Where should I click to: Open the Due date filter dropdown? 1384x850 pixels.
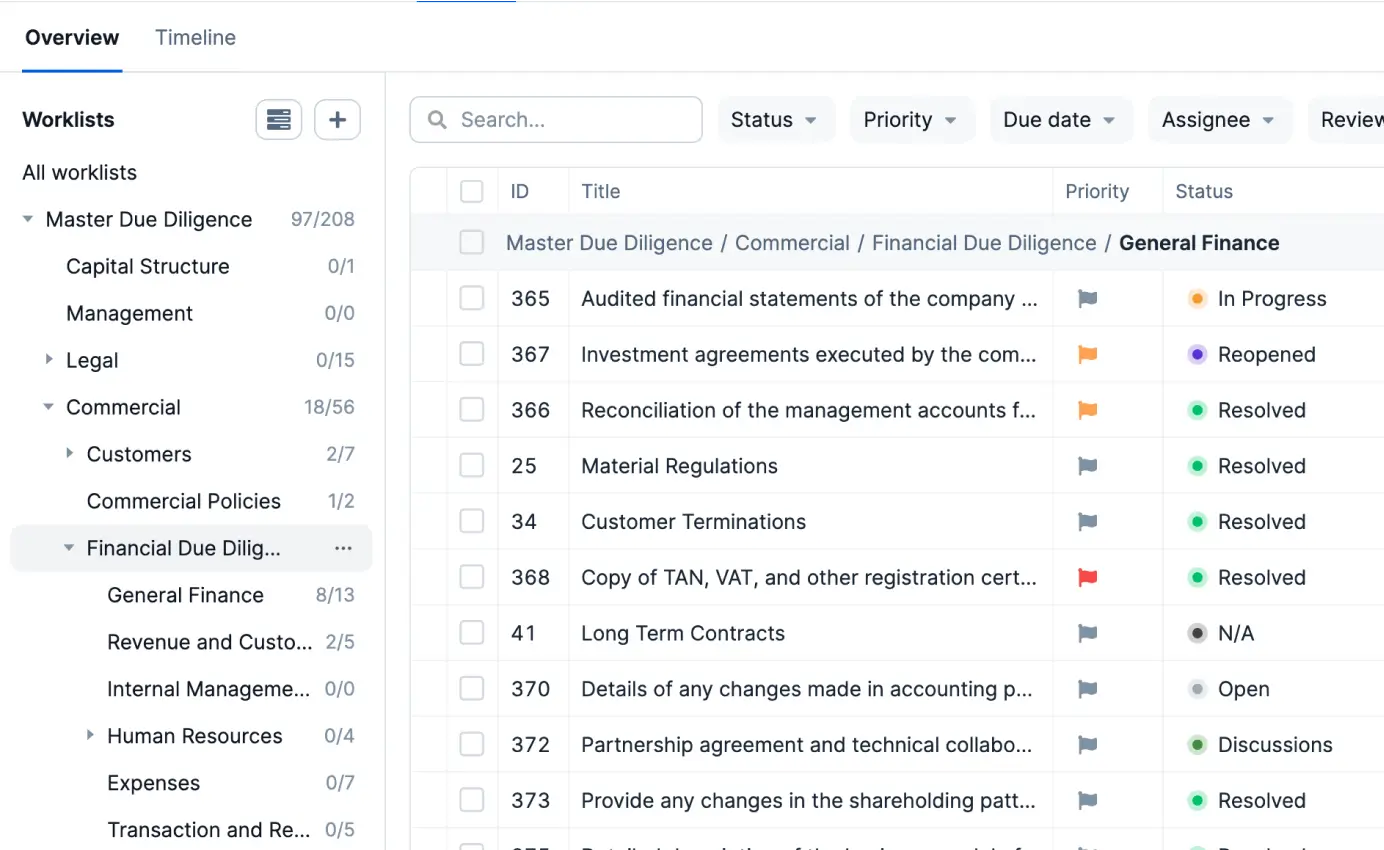1061,119
